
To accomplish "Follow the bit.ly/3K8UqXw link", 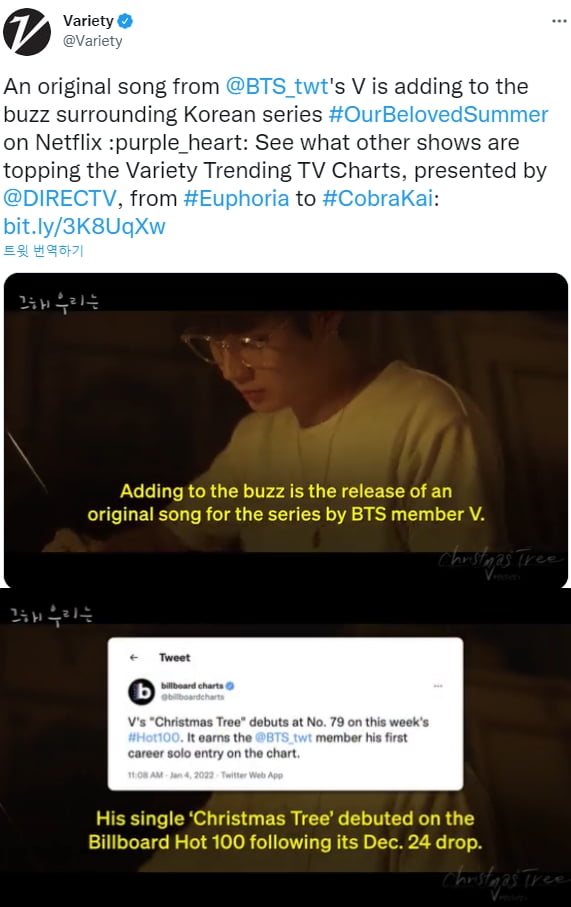I will [x=84, y=226].
